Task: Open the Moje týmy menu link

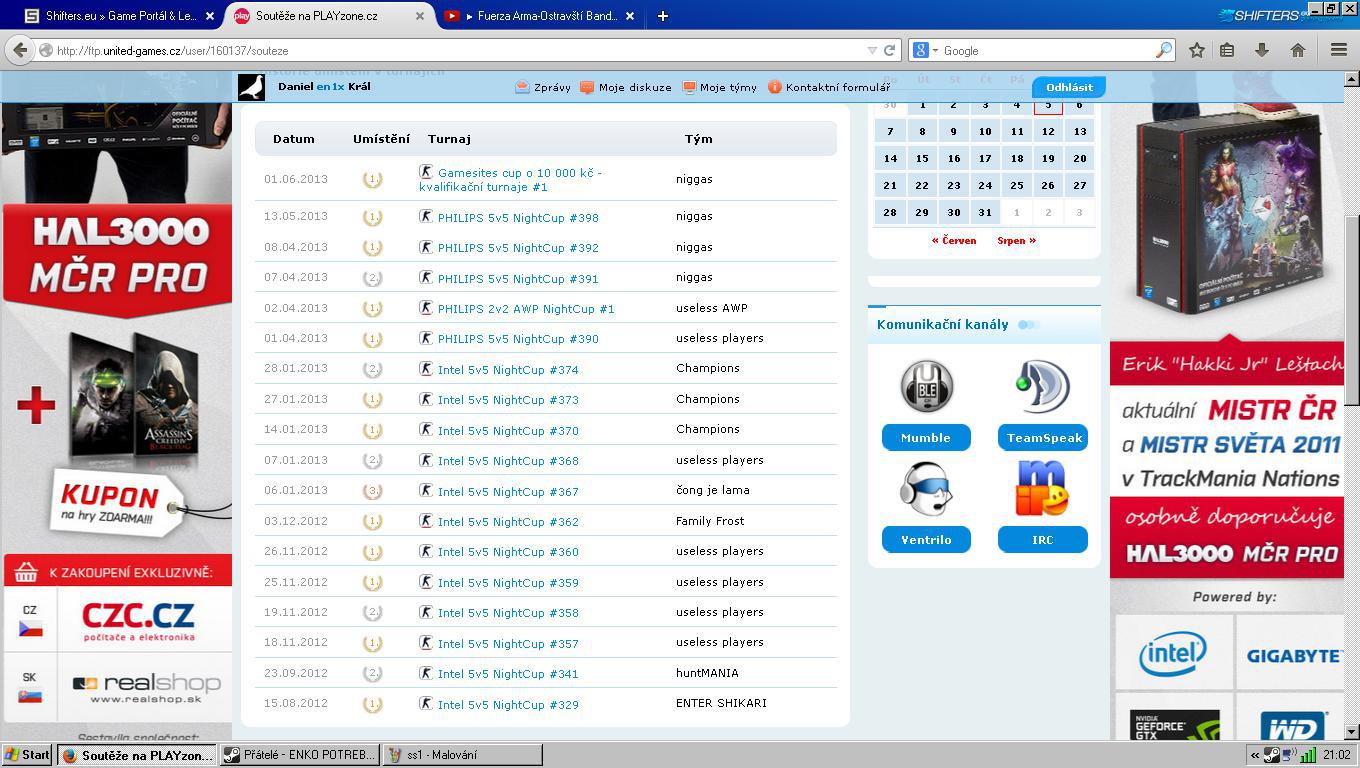Action: coord(728,87)
